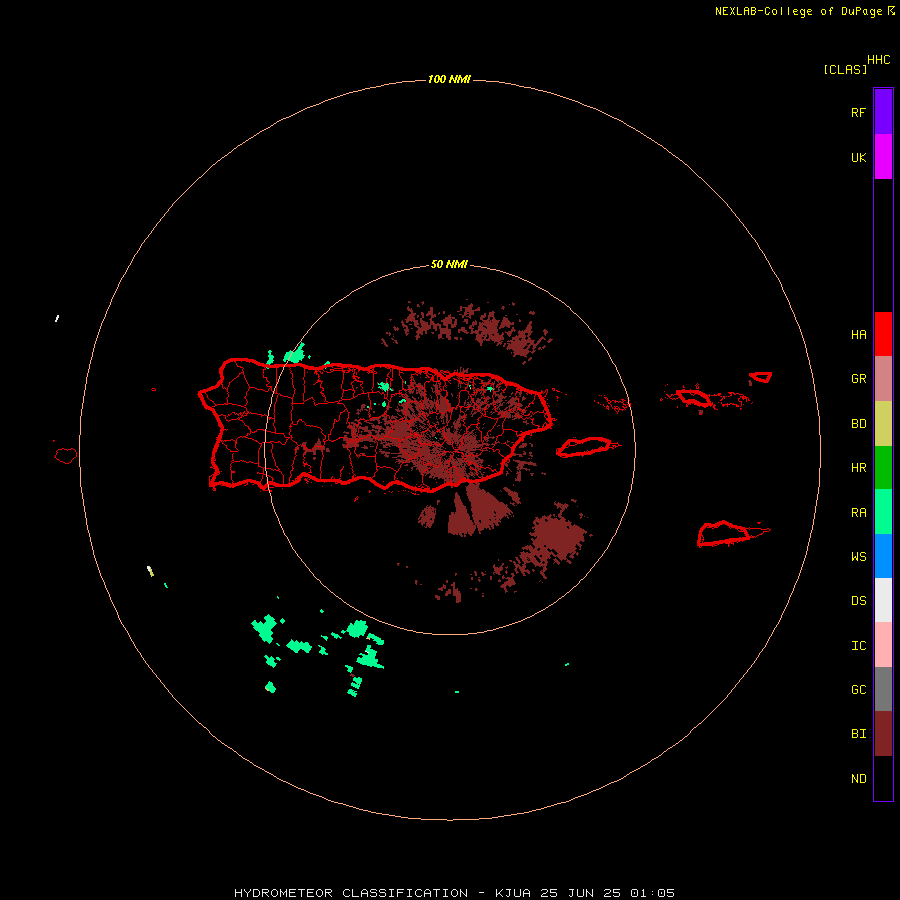
Task: Click the 50 NMI range ring label
Action: (449, 265)
